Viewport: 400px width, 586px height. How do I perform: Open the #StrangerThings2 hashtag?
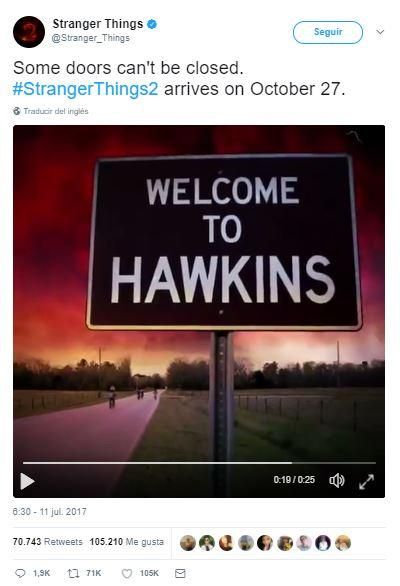tap(86, 89)
